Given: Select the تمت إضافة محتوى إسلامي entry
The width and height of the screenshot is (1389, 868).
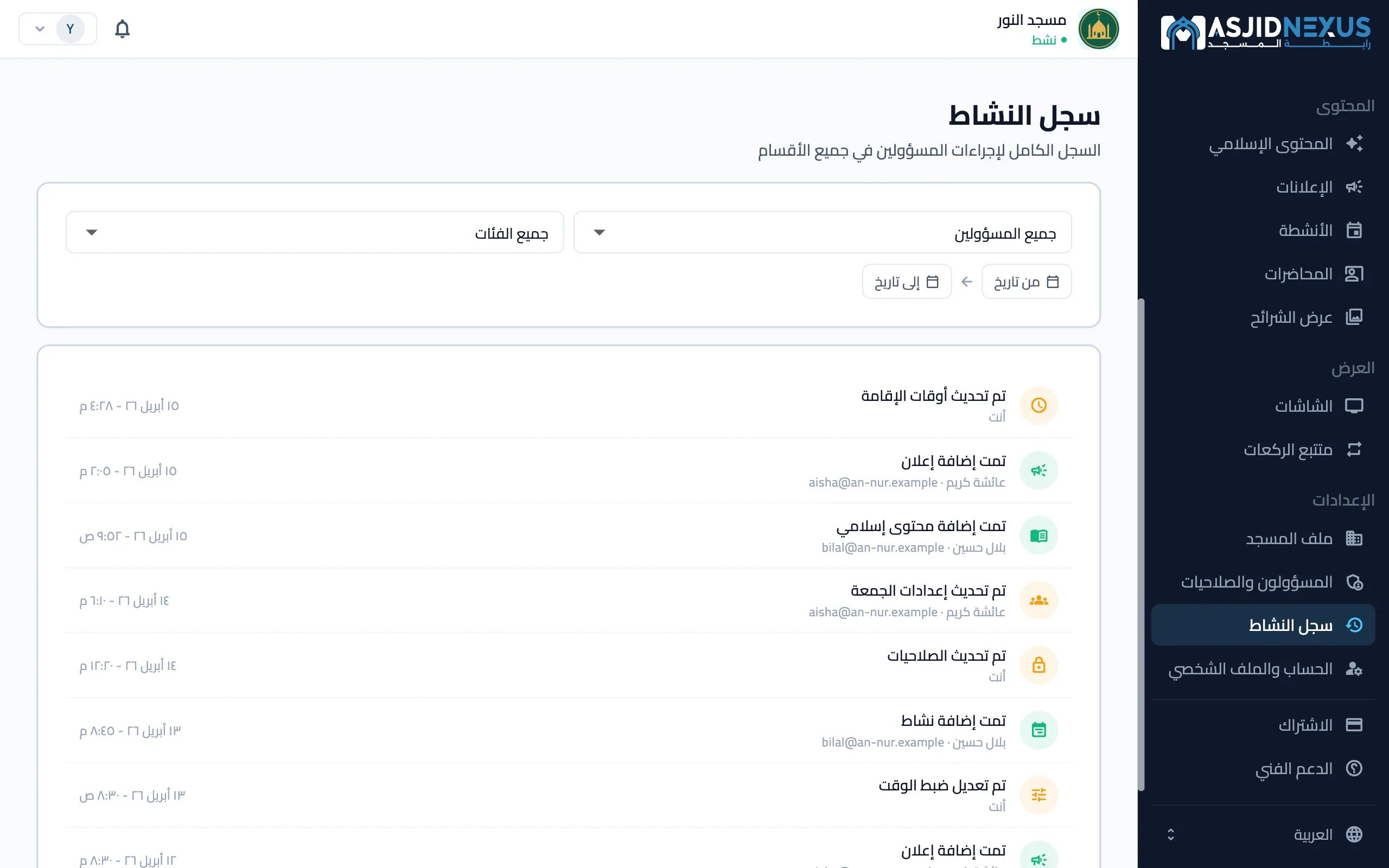Looking at the screenshot, I should point(568,535).
